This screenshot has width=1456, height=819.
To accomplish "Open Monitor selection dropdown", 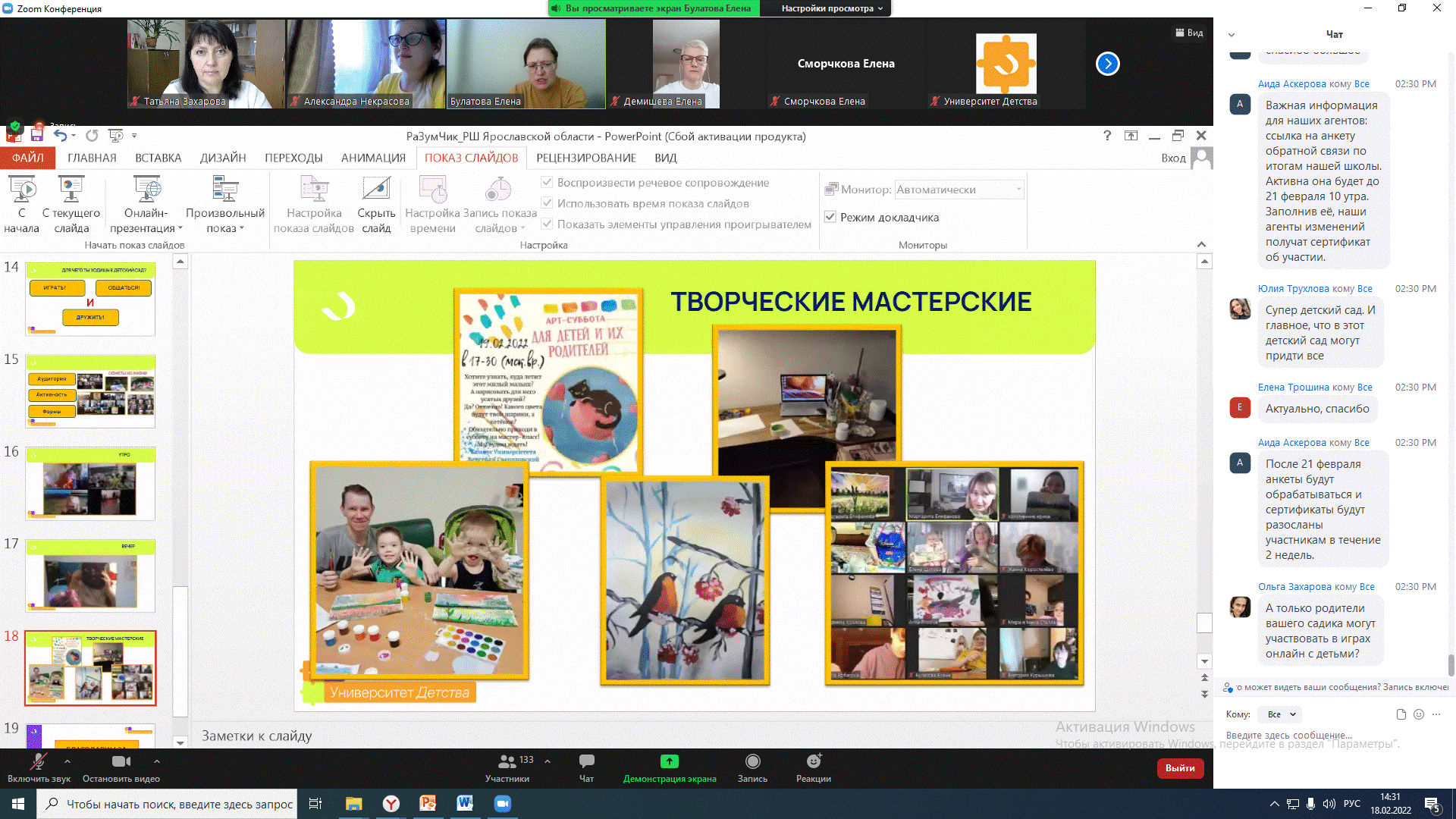I will 959,189.
